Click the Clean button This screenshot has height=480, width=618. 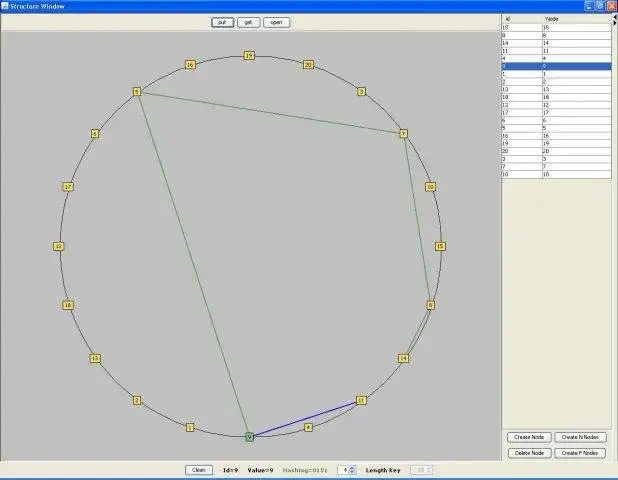click(199, 469)
